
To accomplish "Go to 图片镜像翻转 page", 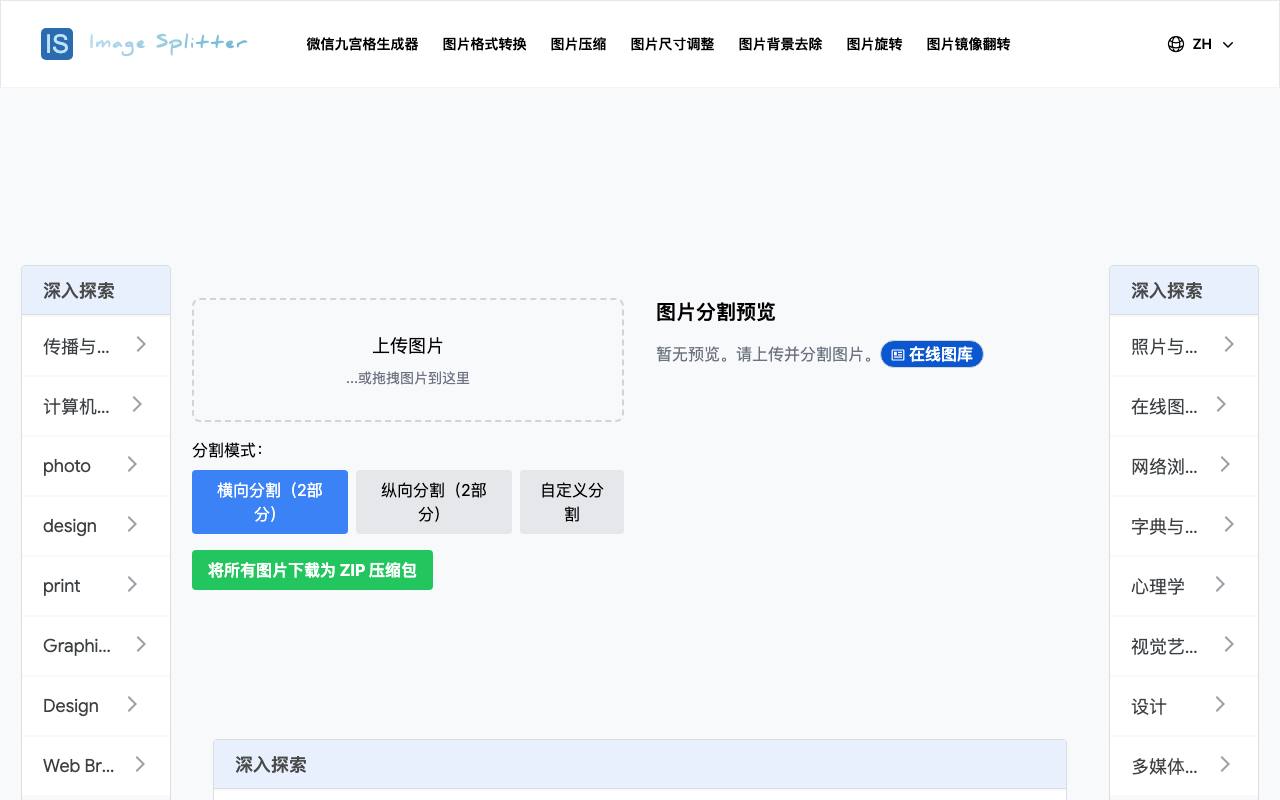I will click(968, 44).
